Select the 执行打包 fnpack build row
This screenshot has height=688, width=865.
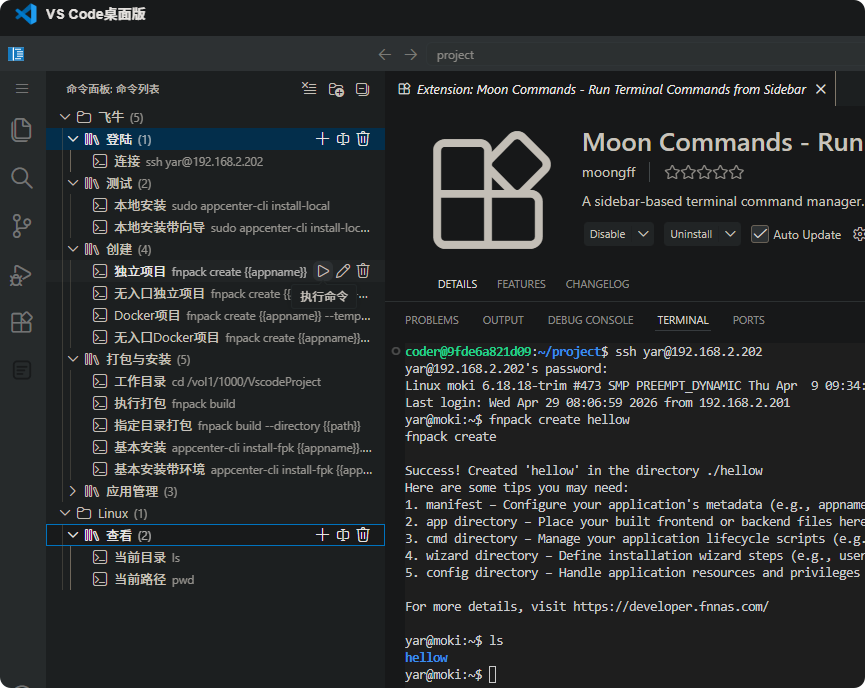click(216, 403)
